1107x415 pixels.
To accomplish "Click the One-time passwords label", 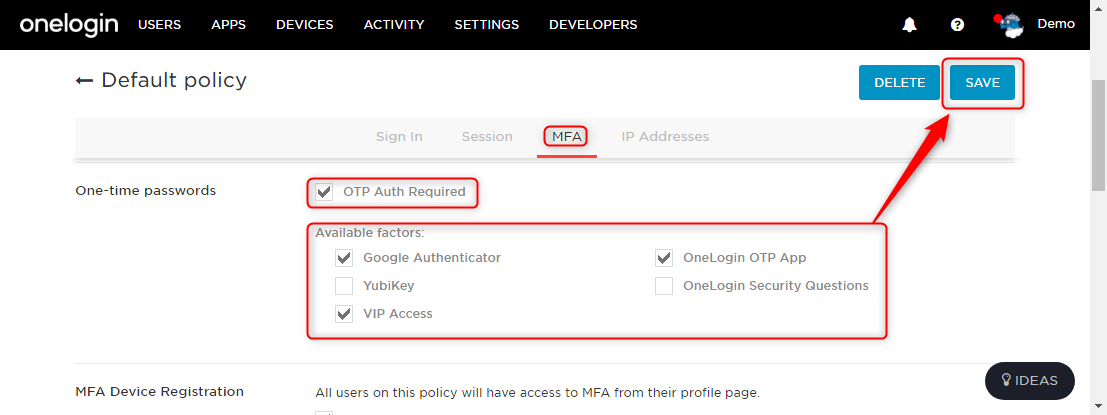I will (145, 191).
